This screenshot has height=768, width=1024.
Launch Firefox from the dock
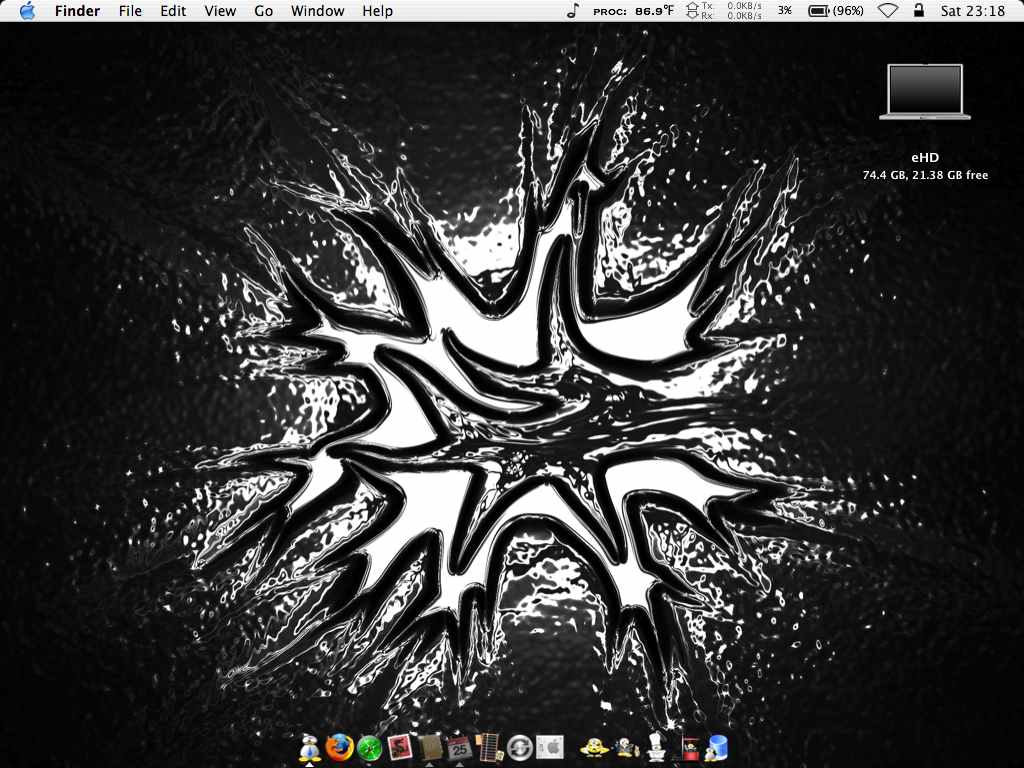coord(340,747)
